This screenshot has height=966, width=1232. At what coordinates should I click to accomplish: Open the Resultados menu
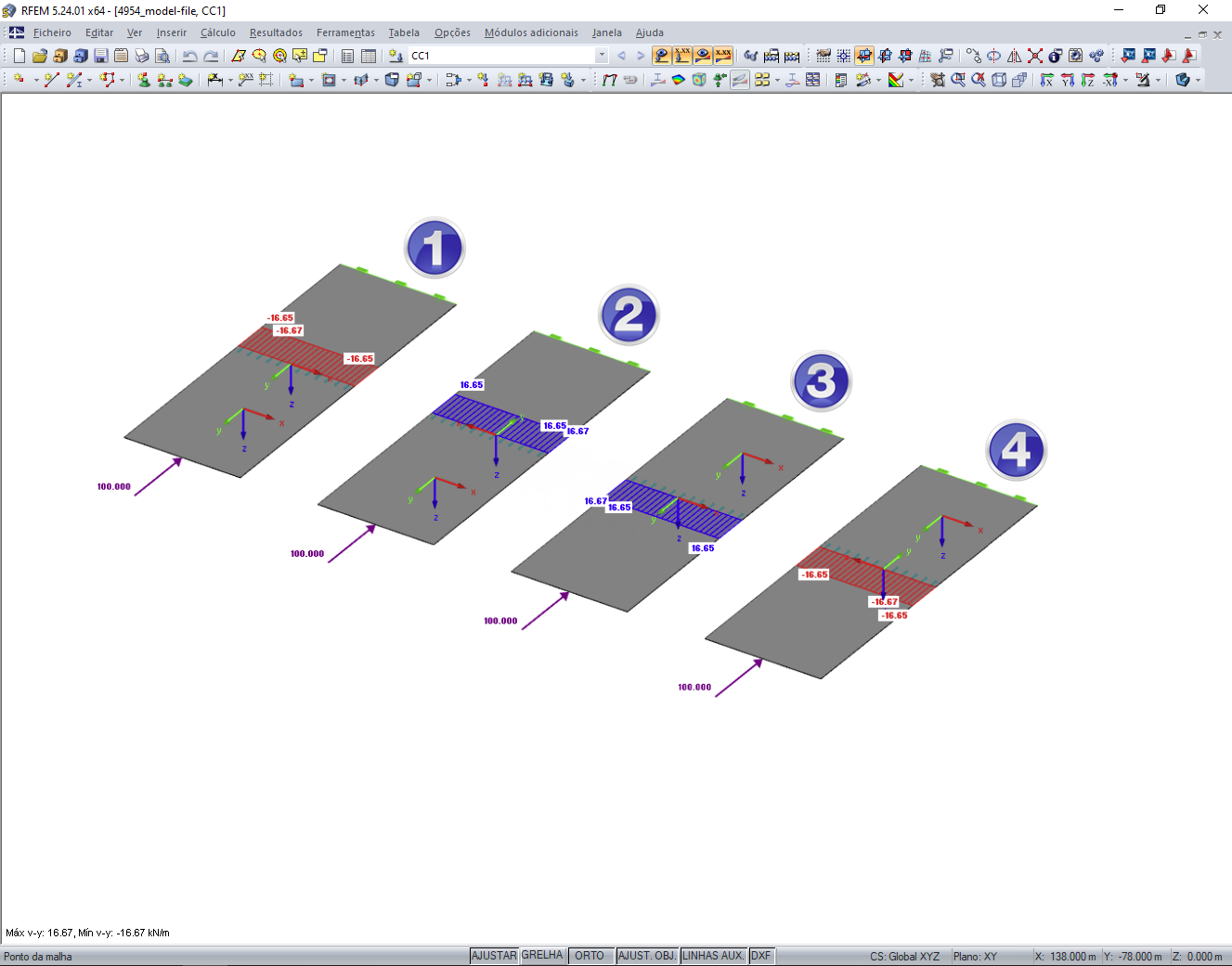click(276, 32)
